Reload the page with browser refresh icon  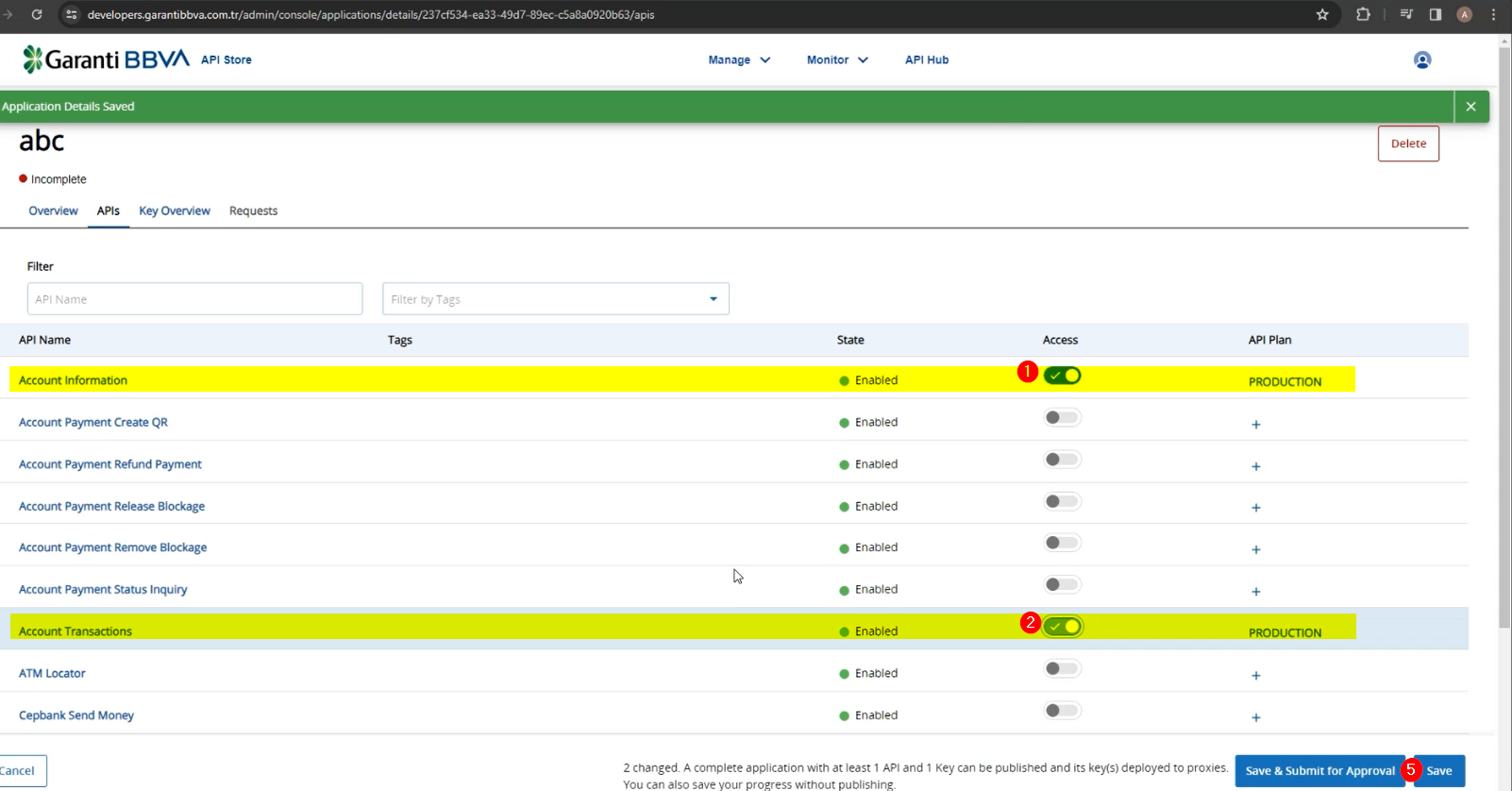pyautogui.click(x=37, y=14)
